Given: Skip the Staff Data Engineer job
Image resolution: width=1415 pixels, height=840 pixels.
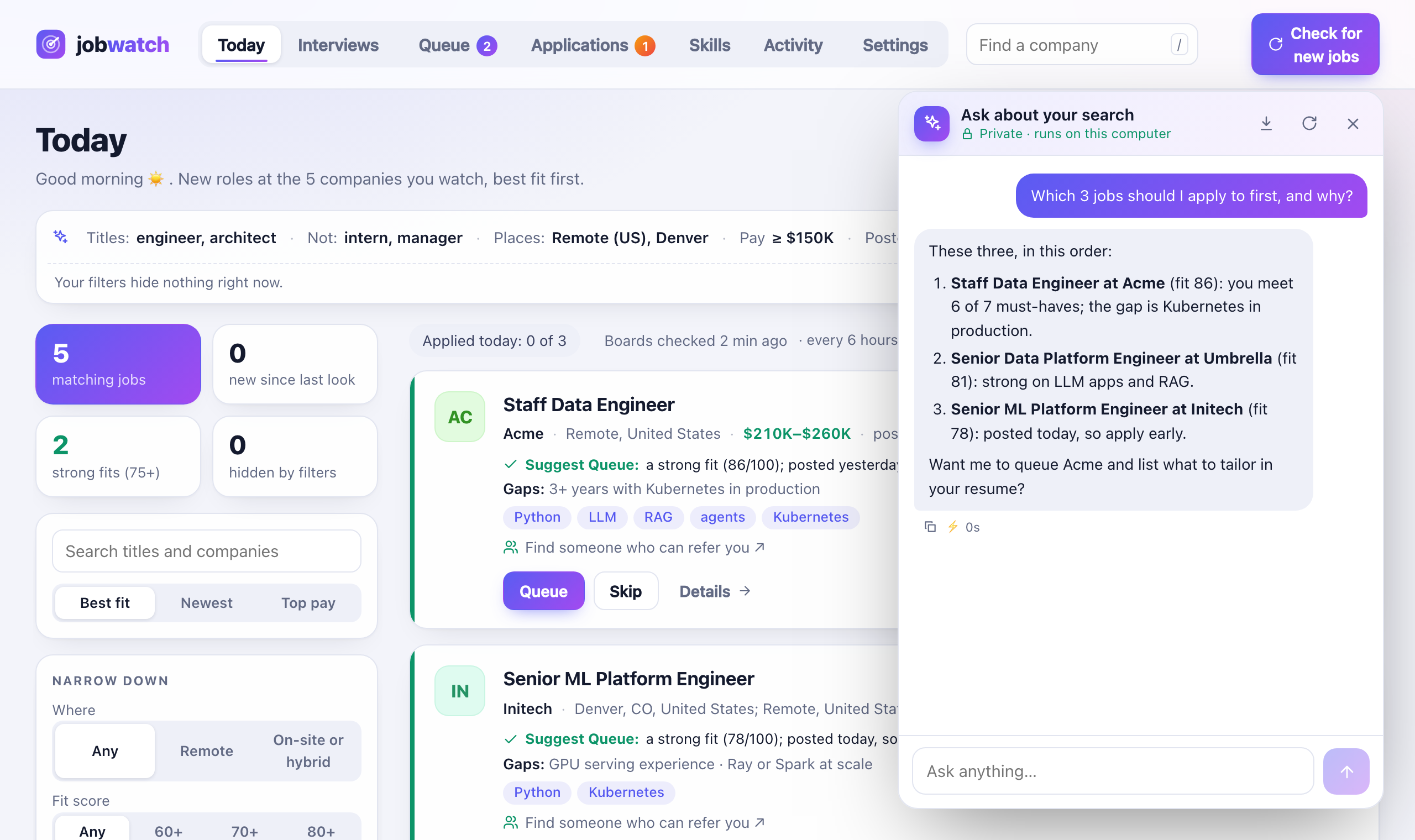Looking at the screenshot, I should click(x=626, y=590).
